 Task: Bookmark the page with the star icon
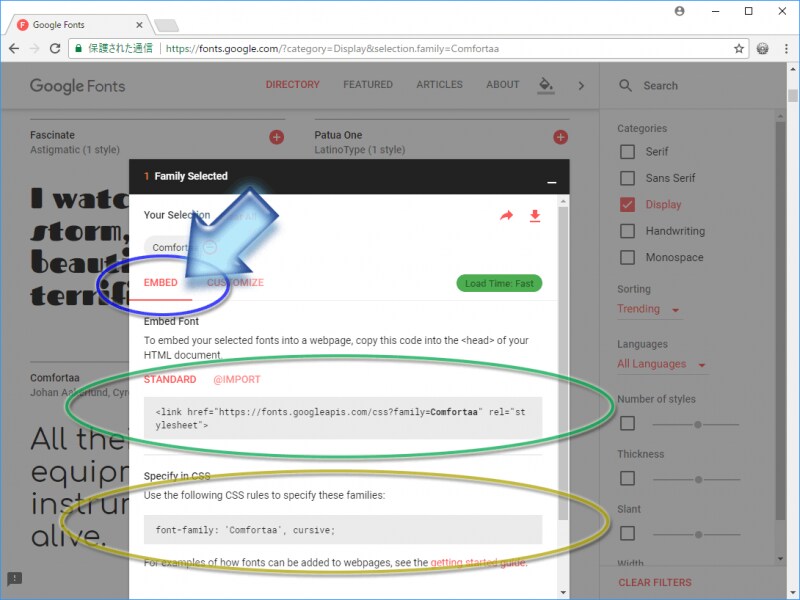[x=737, y=47]
